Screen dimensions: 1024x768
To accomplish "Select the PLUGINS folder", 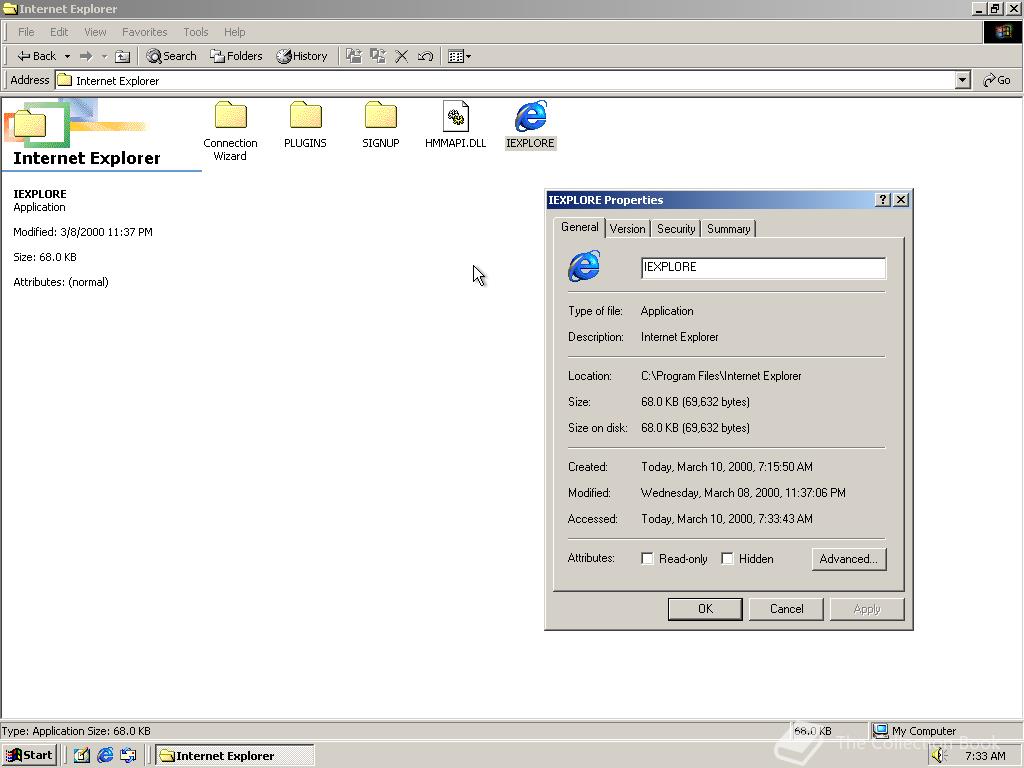I will tap(305, 125).
